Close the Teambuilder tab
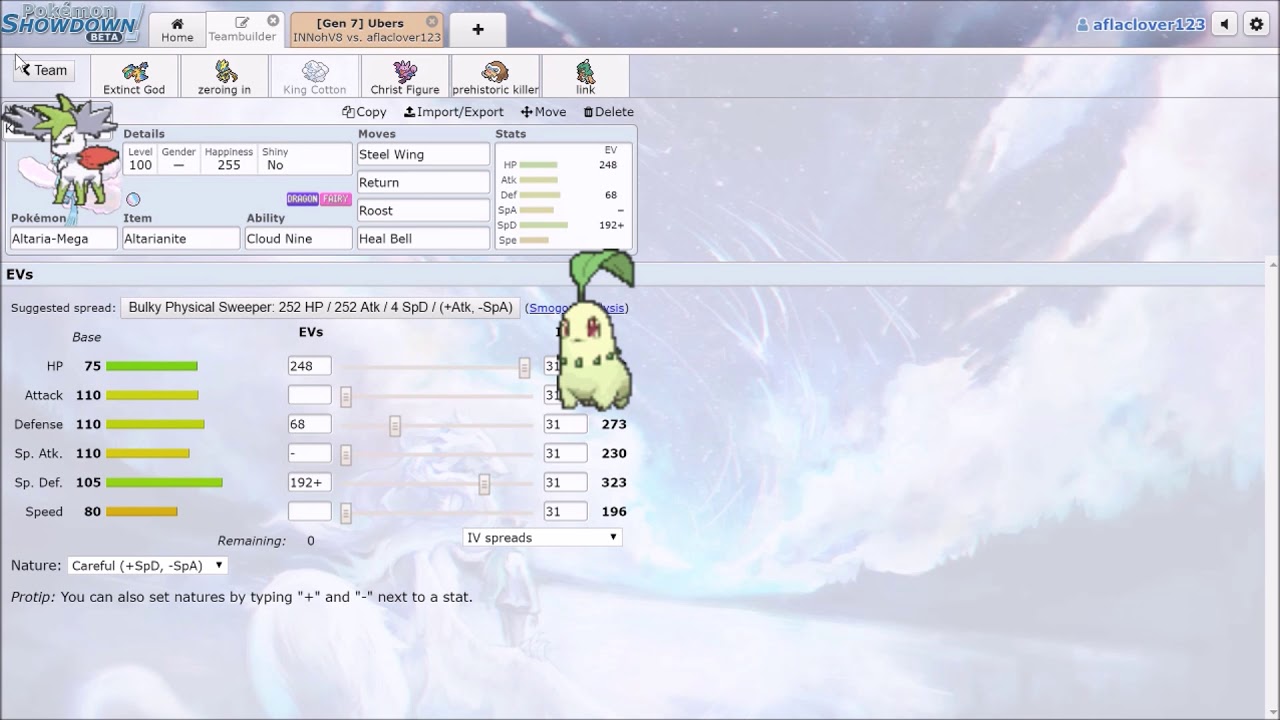 pos(273,21)
